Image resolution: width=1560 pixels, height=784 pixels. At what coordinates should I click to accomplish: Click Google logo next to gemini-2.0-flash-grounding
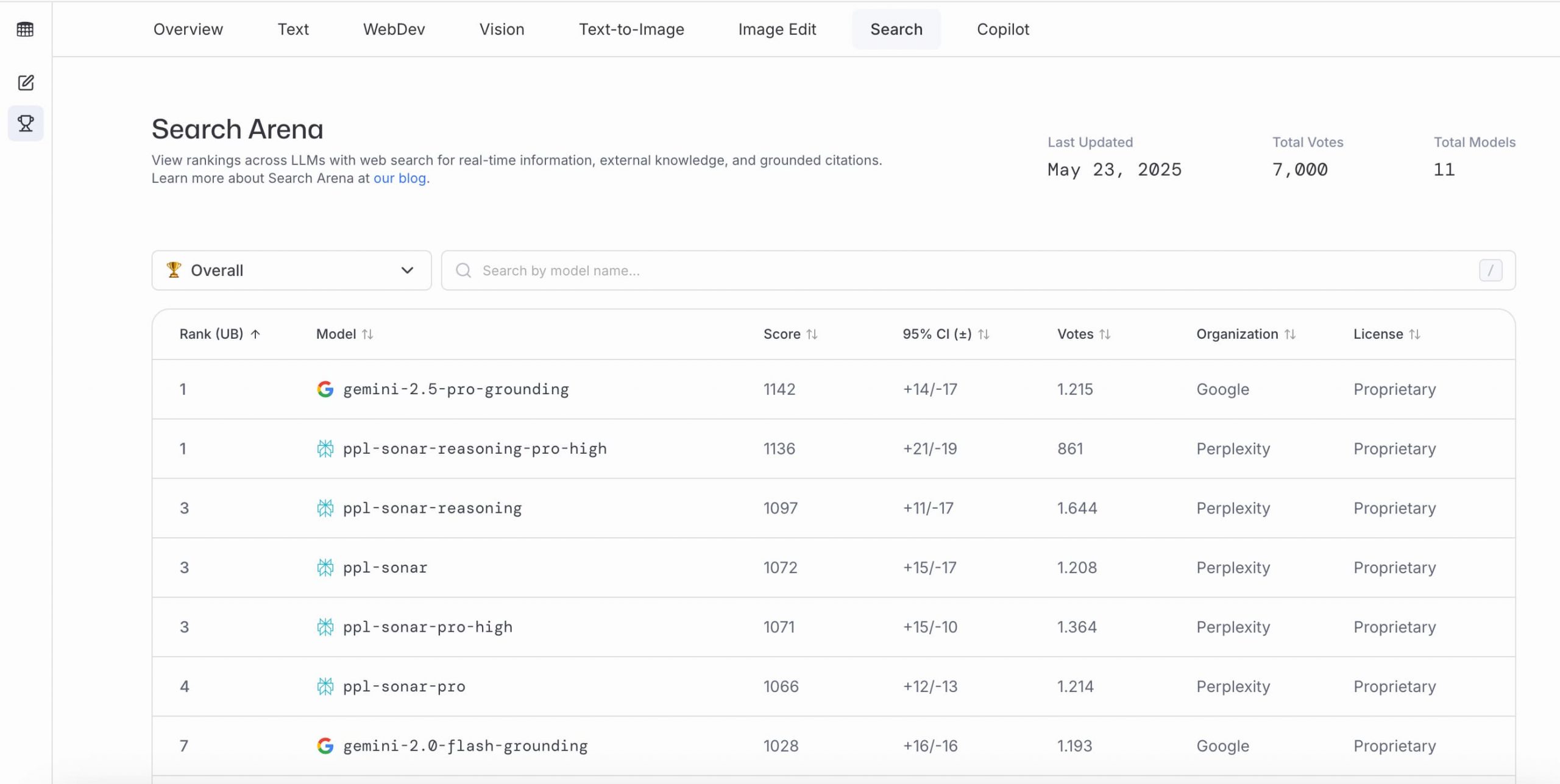point(325,746)
